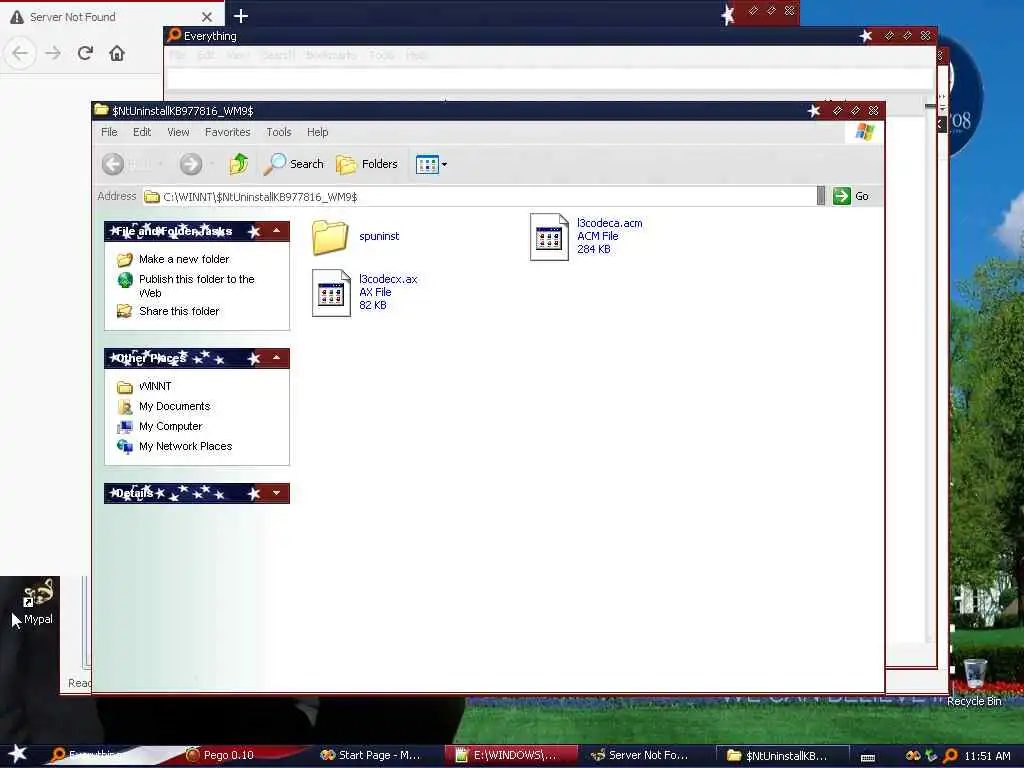Screen dimensions: 1024x768
Task: Go to WINNT in Other Places
Action: (x=155, y=387)
